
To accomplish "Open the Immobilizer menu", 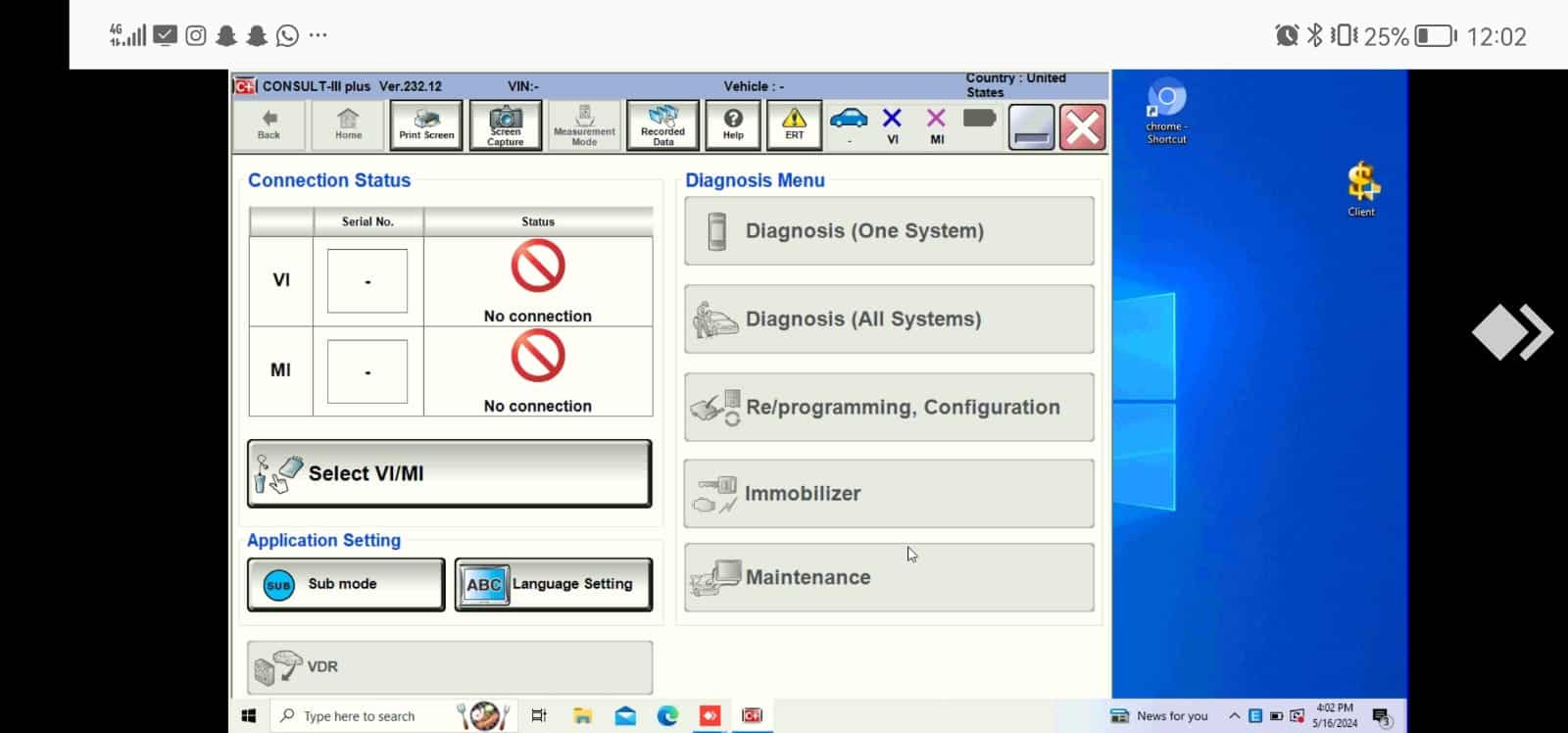I will 889,494.
